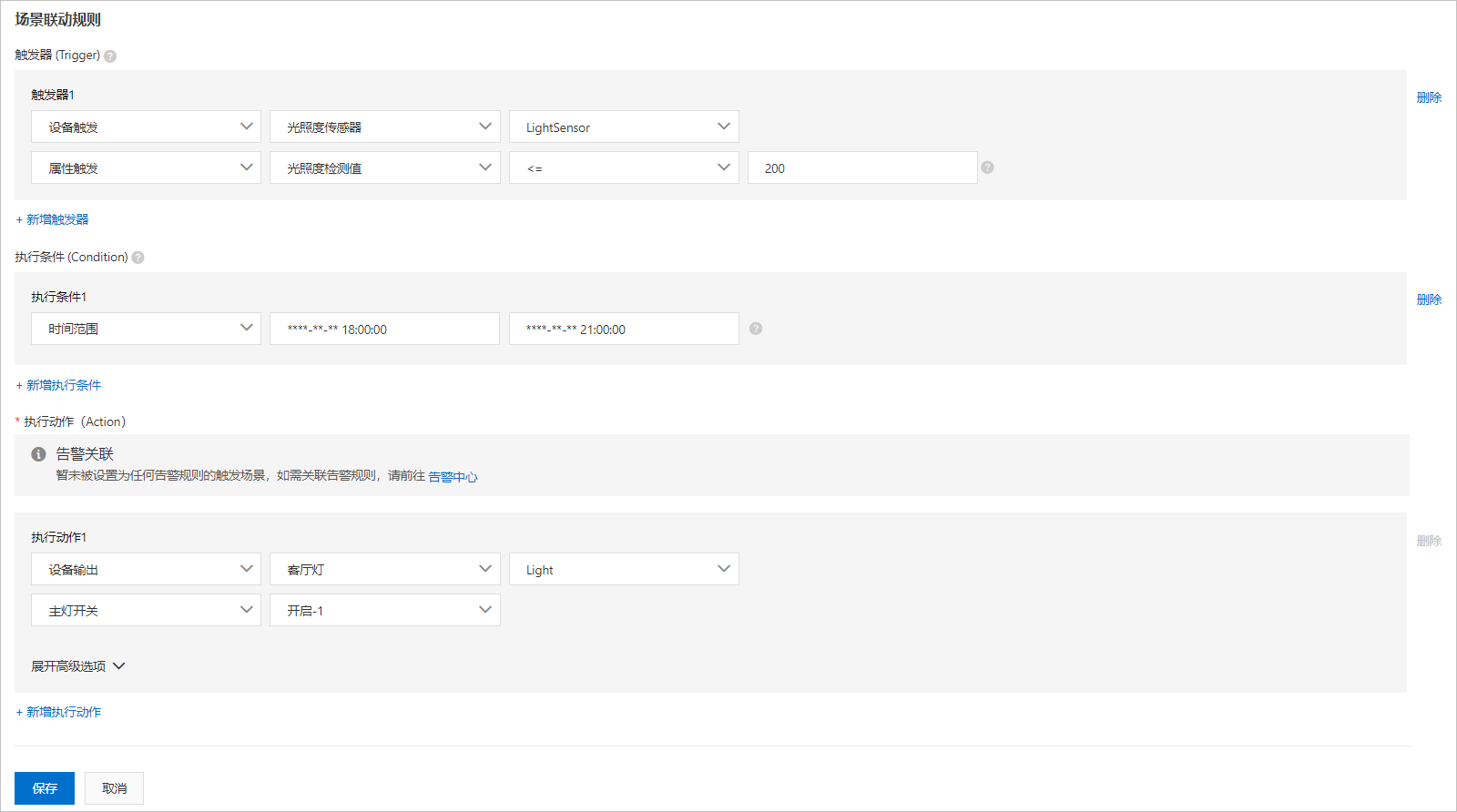Open the <= comparison operator dropdown

(x=624, y=167)
